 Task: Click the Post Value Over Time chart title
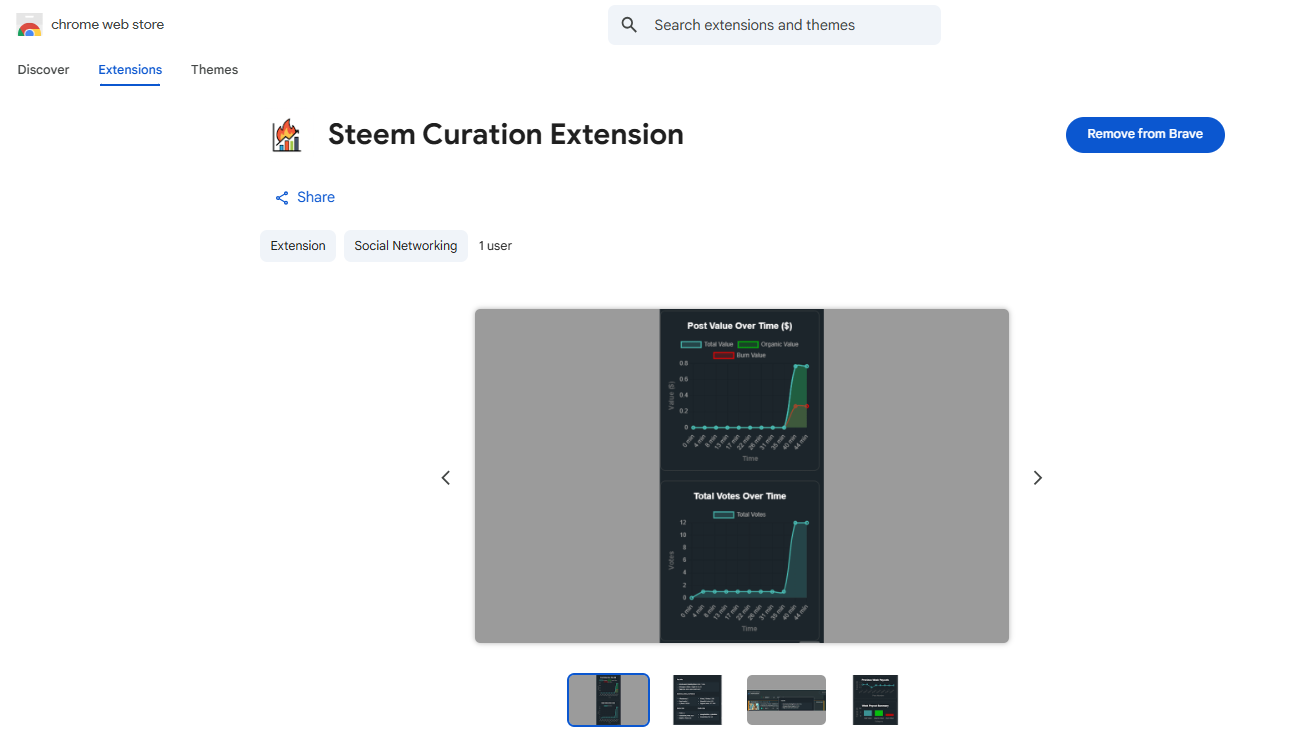pyautogui.click(x=740, y=326)
